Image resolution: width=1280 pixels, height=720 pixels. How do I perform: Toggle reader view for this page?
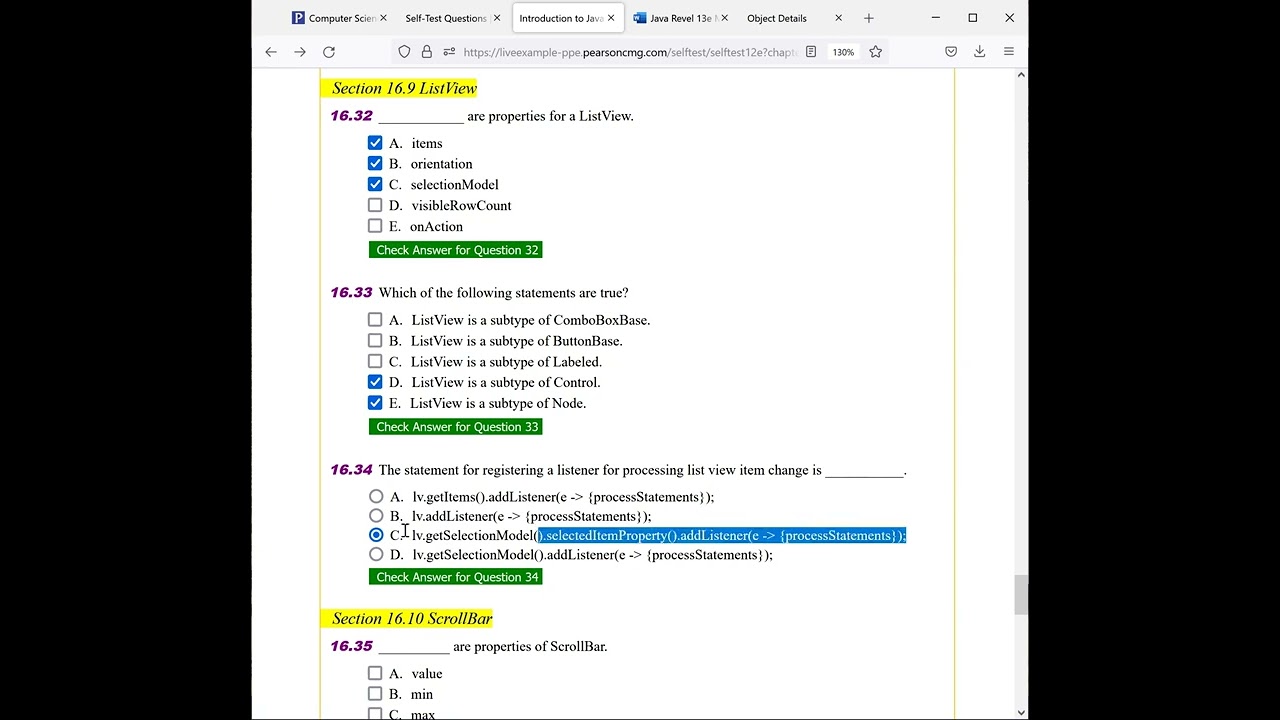coord(811,52)
